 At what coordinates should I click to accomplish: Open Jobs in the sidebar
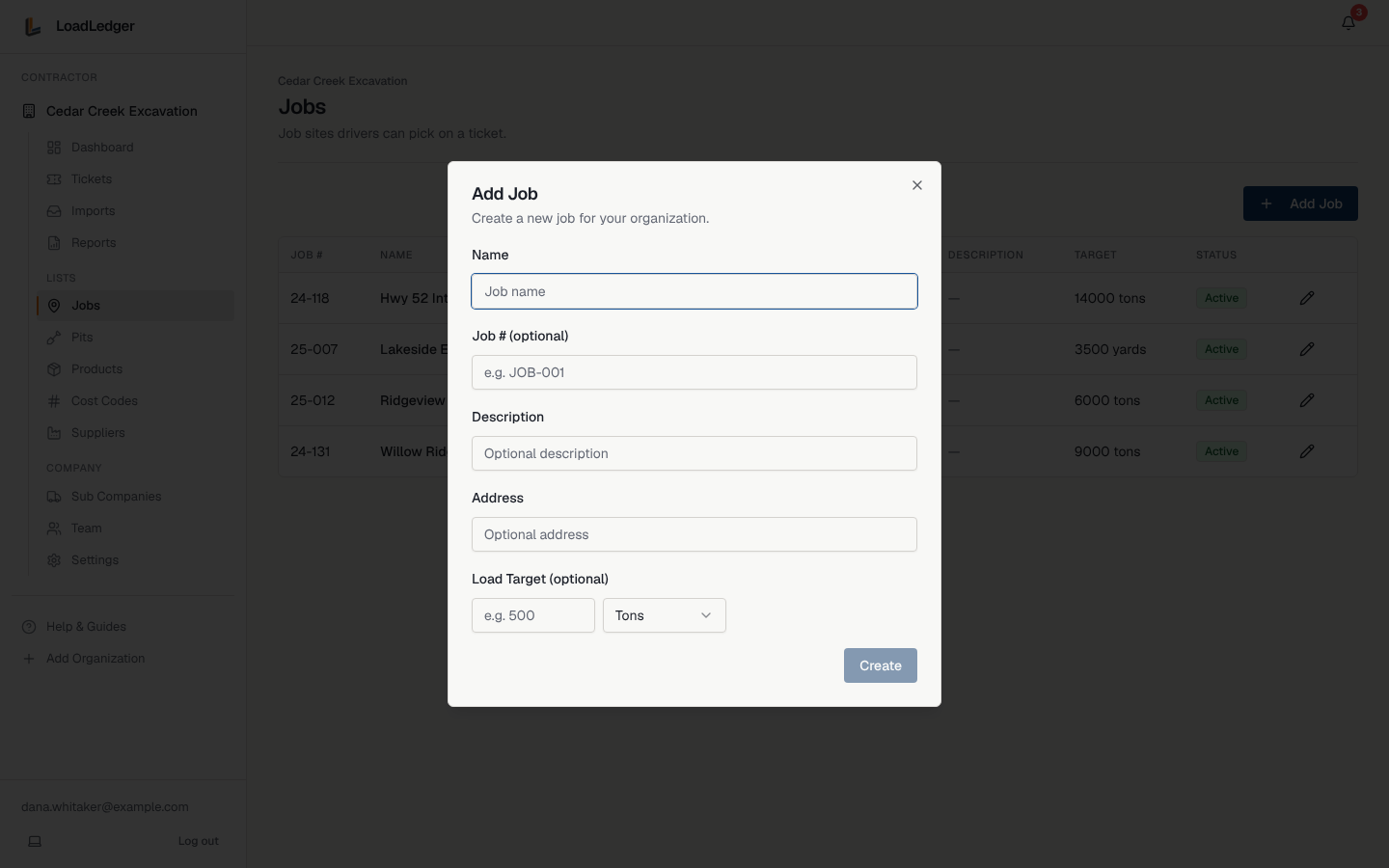(x=135, y=306)
